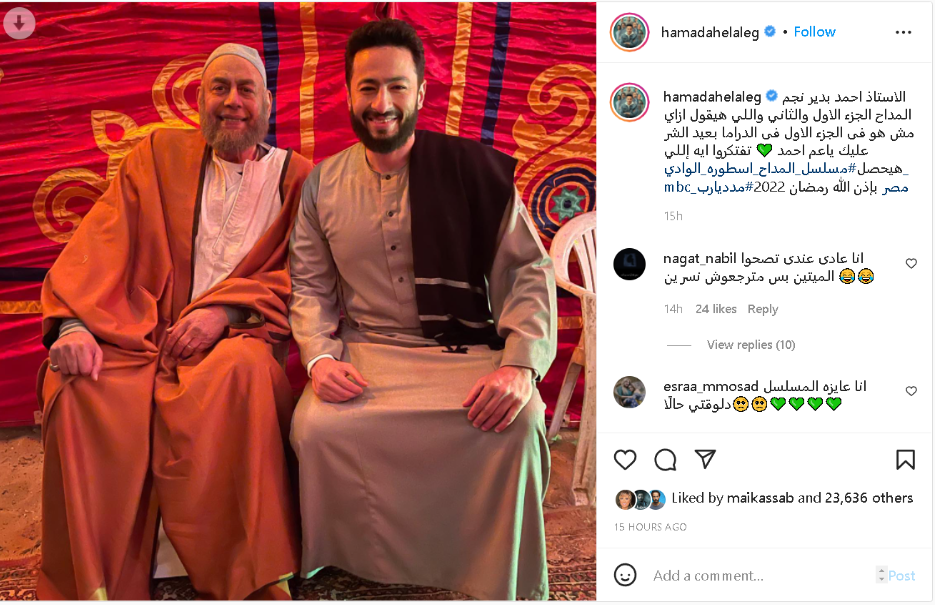Screen dimensions: 935x605
Task: Reply to nagat_nabil's comment
Action: (763, 309)
